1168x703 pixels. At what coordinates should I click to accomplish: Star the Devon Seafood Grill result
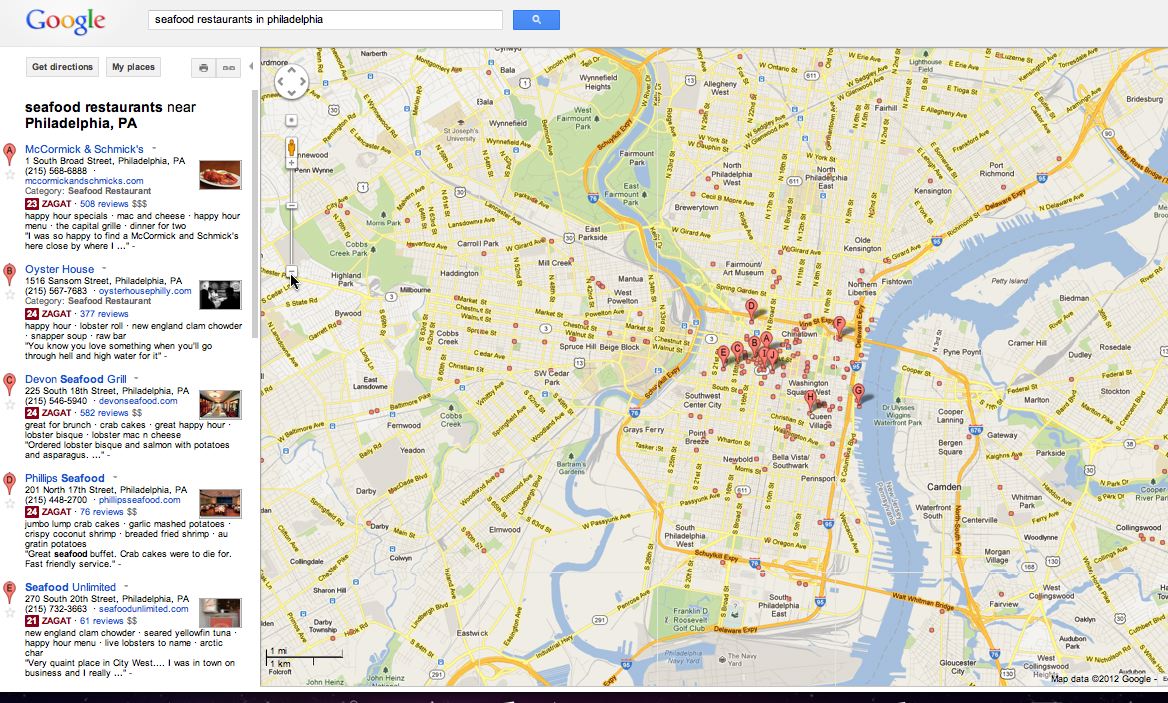[10, 405]
